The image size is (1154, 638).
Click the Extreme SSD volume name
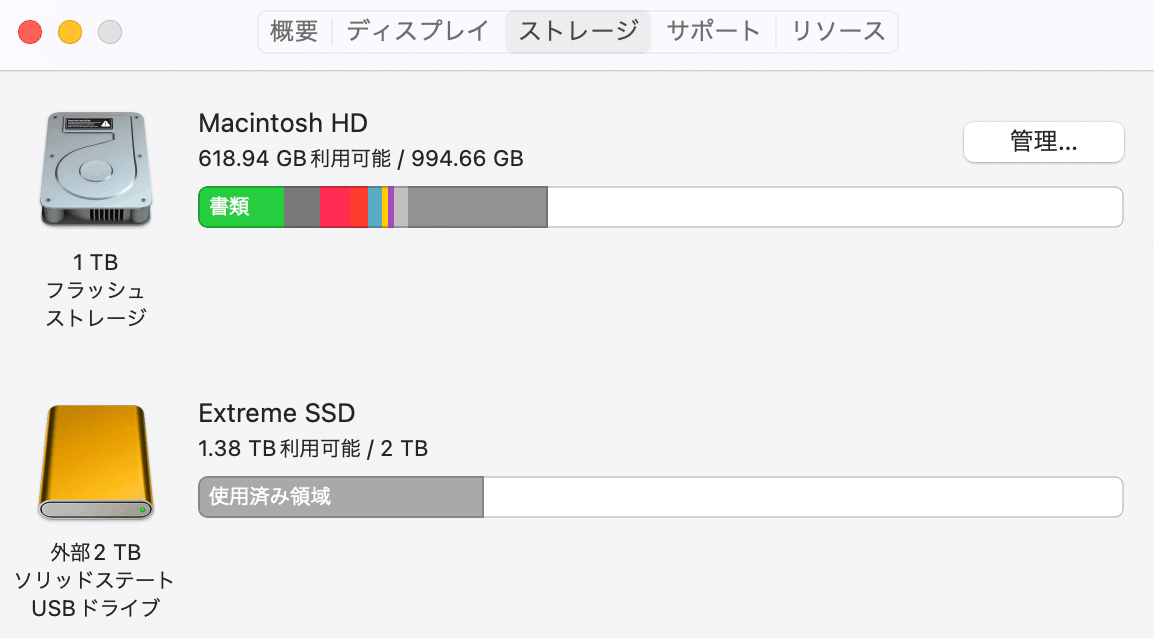(277, 413)
